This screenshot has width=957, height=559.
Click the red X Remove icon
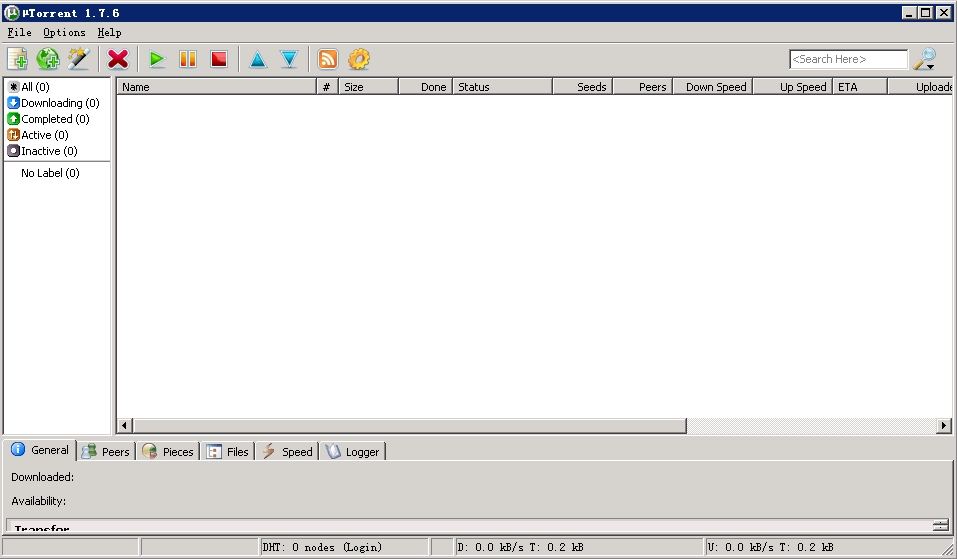coord(118,59)
